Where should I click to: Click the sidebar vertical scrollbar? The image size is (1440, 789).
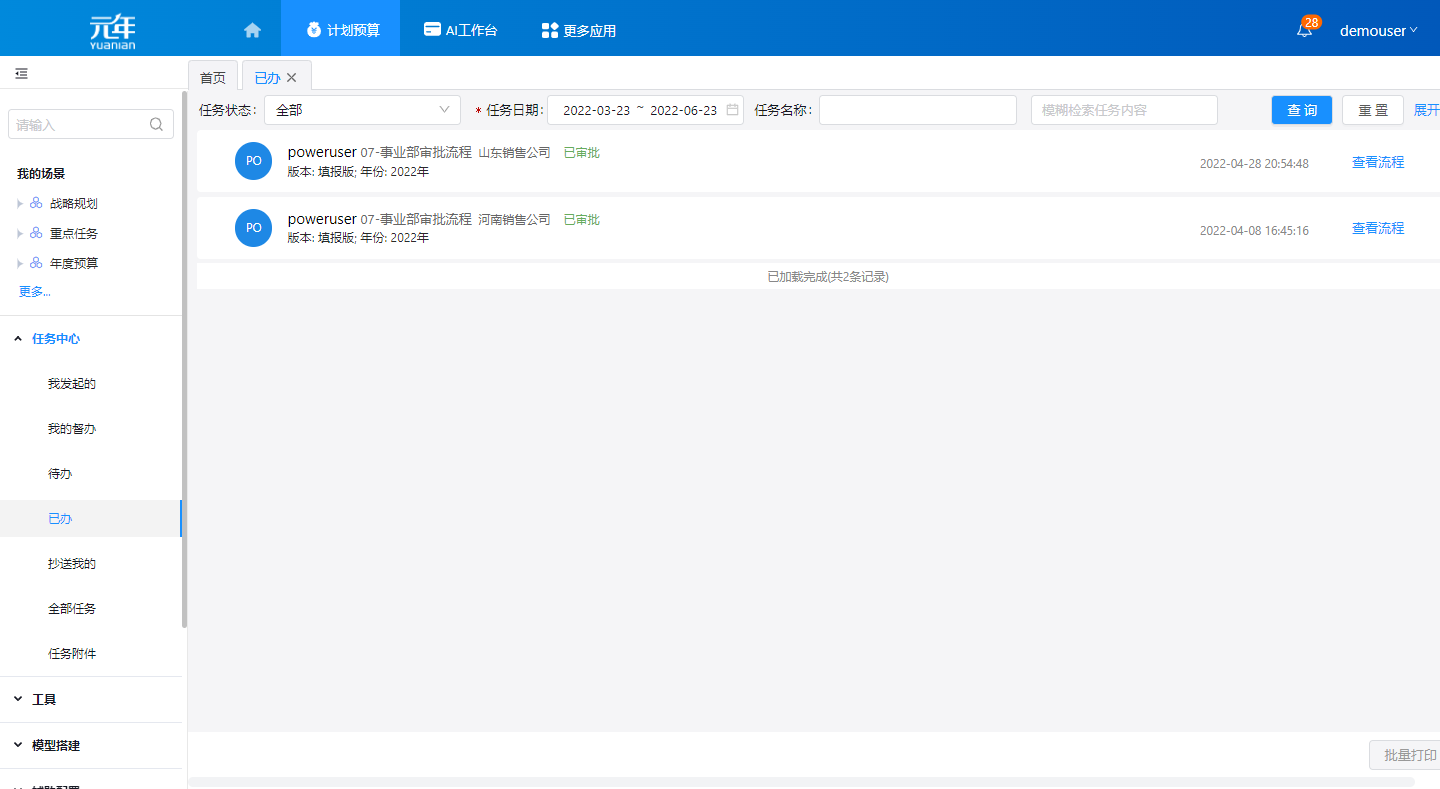pyautogui.click(x=184, y=360)
